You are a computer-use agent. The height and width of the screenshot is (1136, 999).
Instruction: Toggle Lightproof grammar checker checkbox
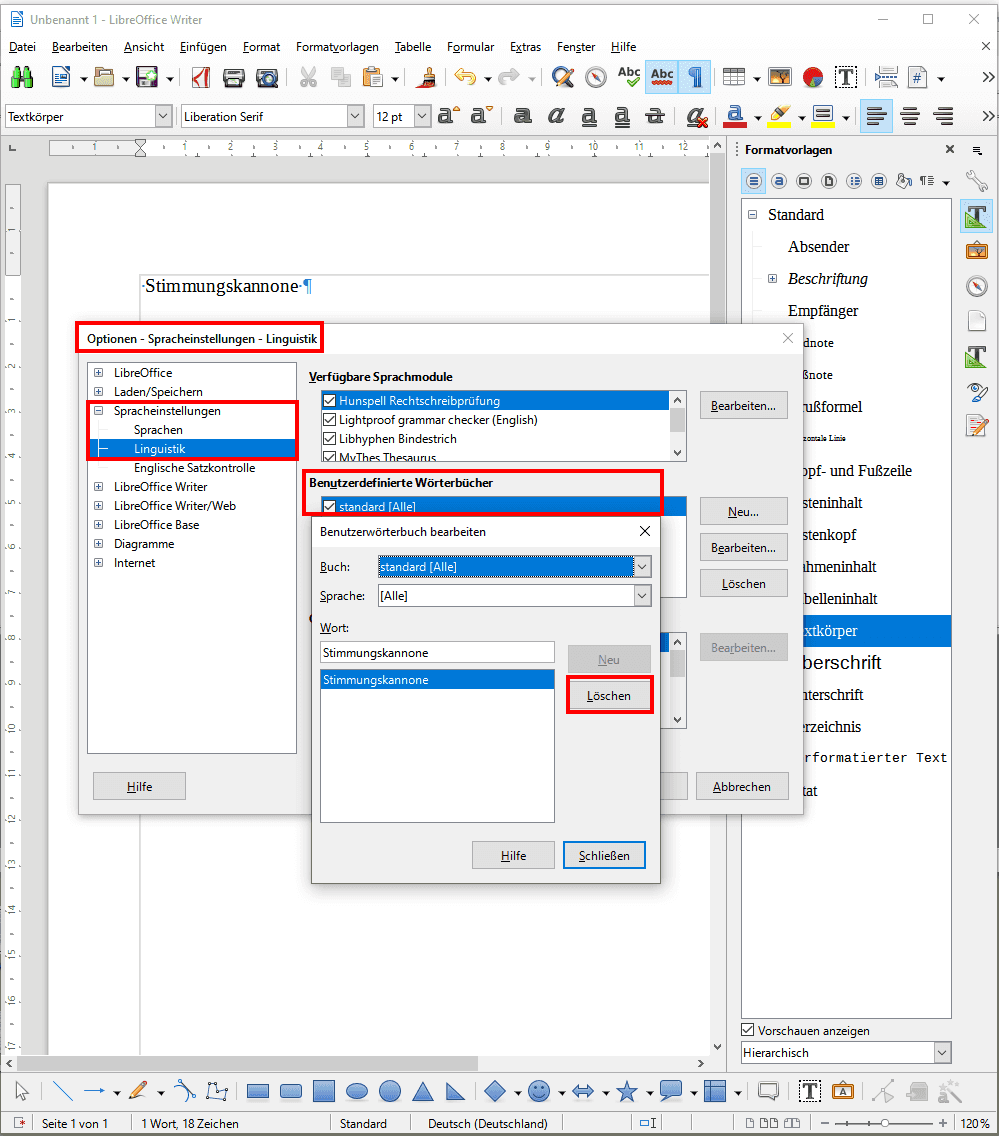[330, 419]
